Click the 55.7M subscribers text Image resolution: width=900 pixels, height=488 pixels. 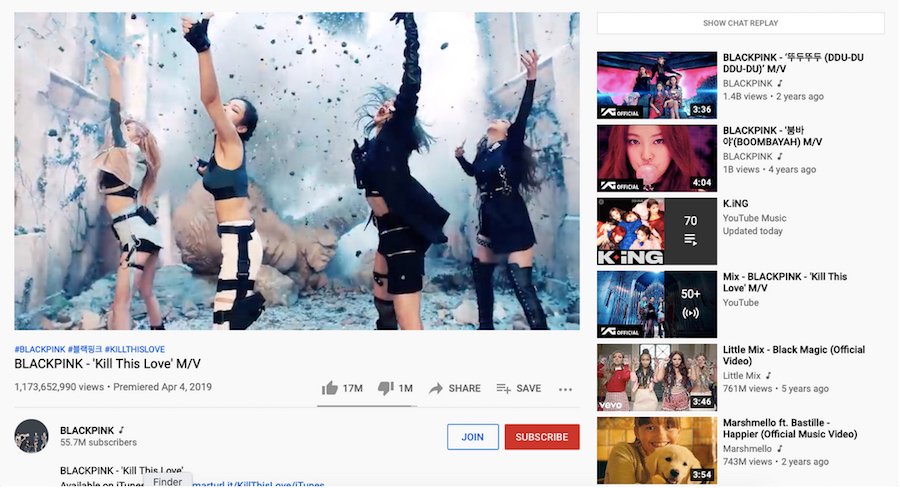(x=98, y=443)
